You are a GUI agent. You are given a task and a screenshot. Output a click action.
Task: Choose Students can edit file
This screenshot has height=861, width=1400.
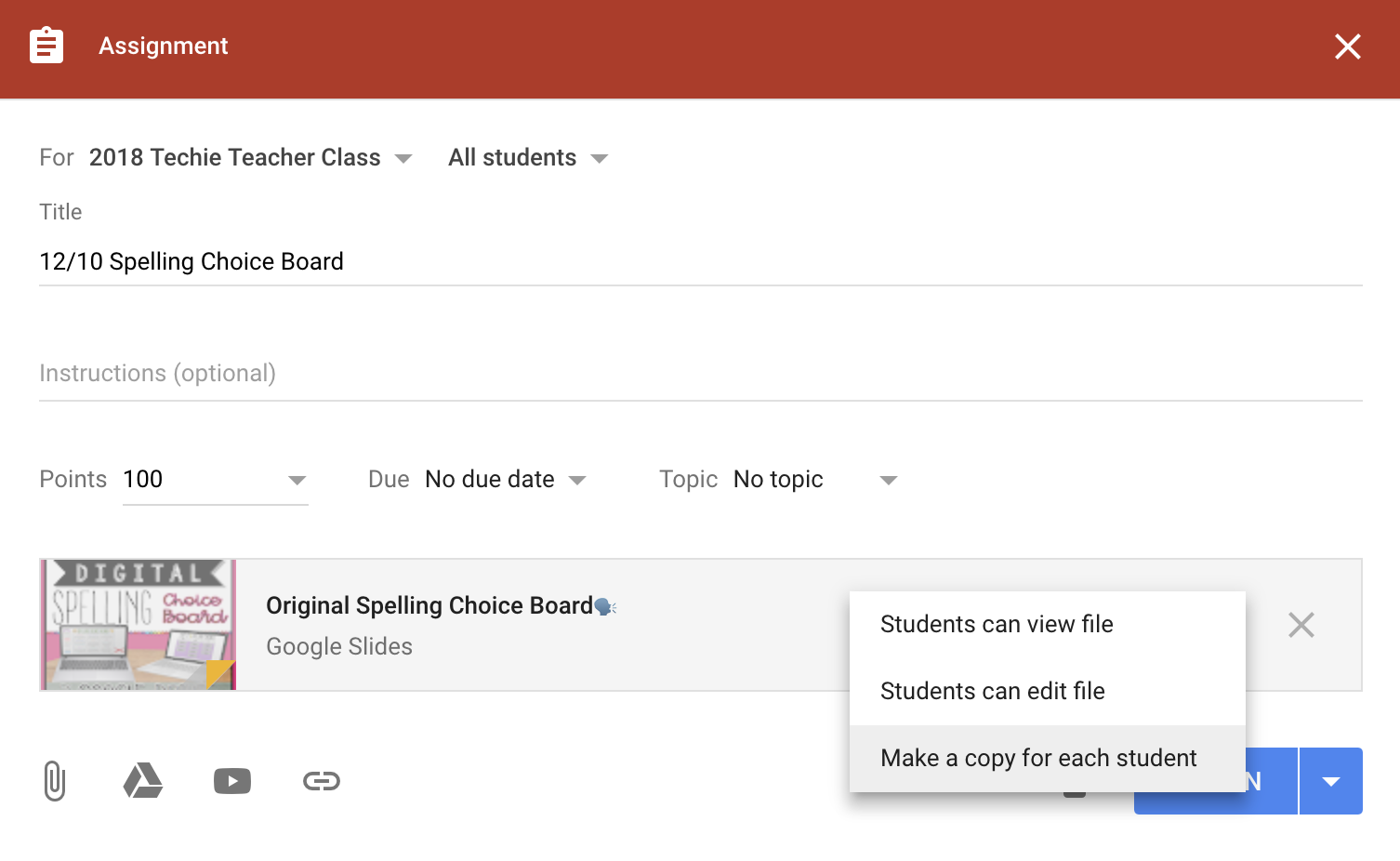tap(992, 691)
